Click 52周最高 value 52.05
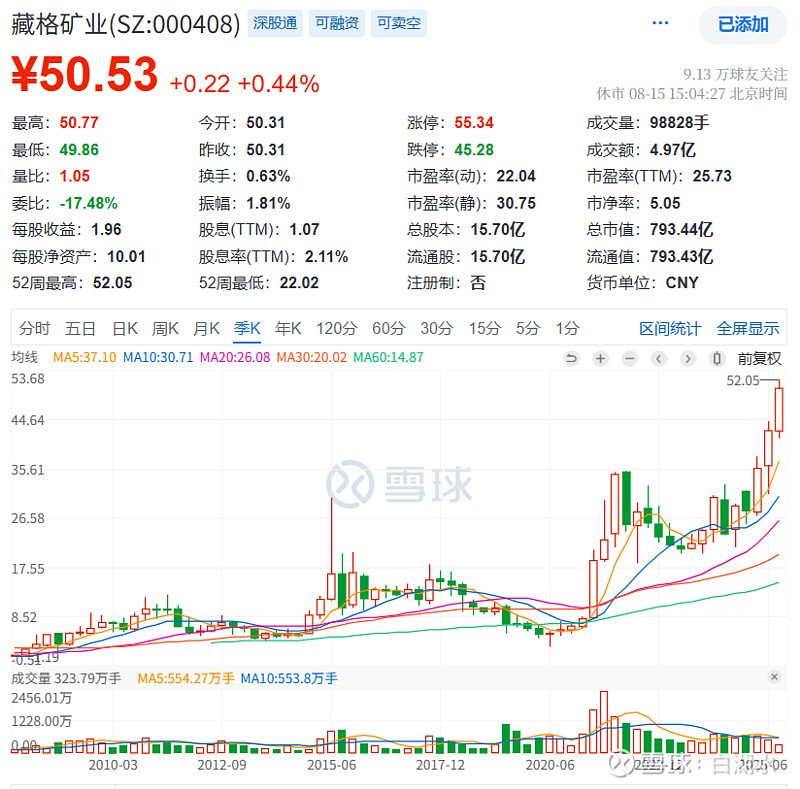This screenshot has width=800, height=789. [112, 283]
